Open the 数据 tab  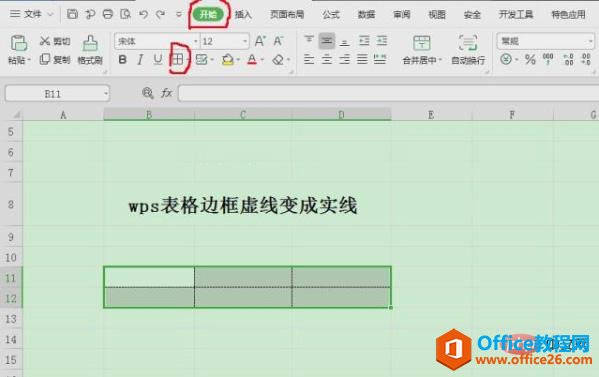click(366, 15)
